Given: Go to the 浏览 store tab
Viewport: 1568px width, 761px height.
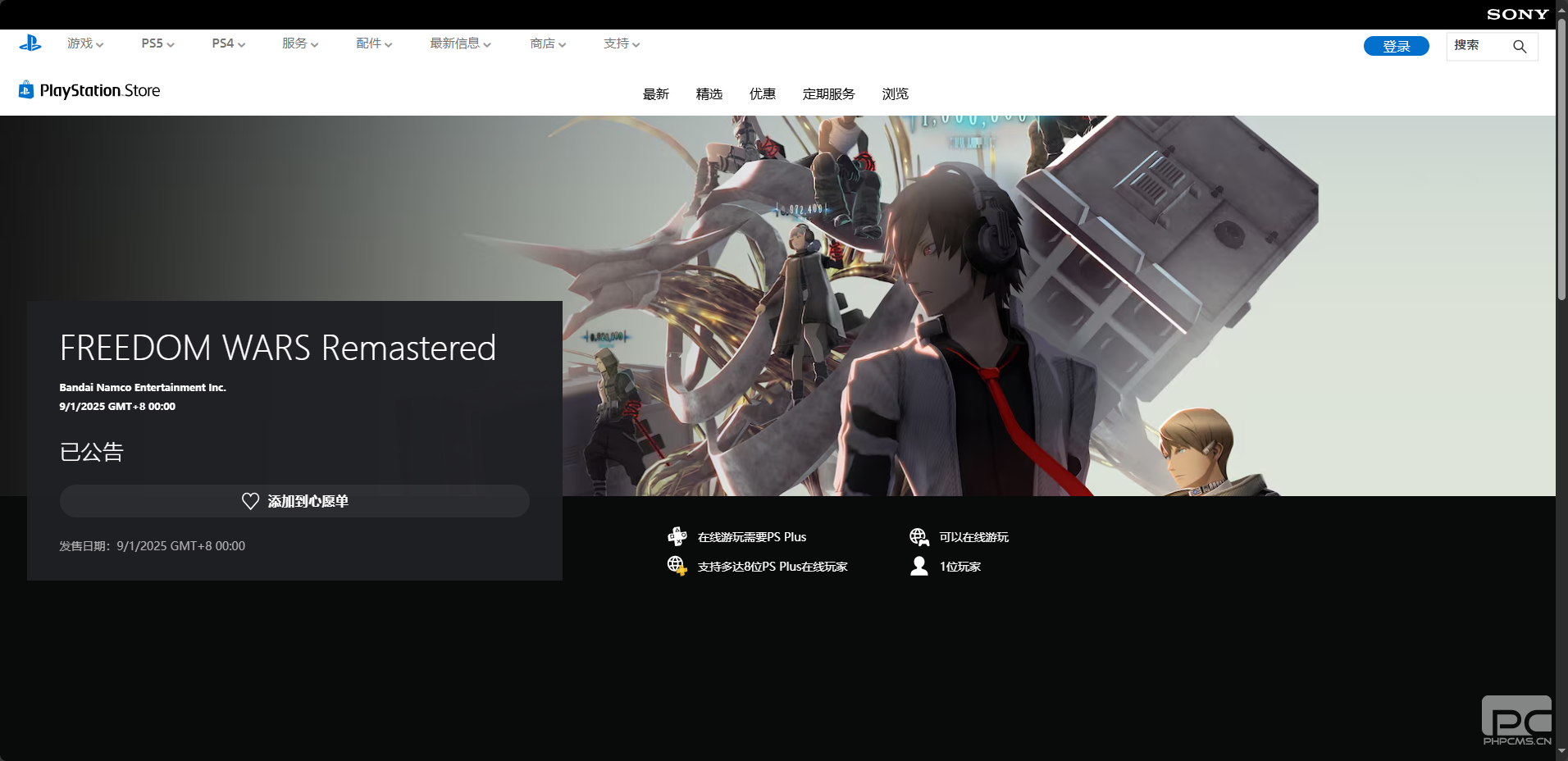Looking at the screenshot, I should (x=896, y=94).
